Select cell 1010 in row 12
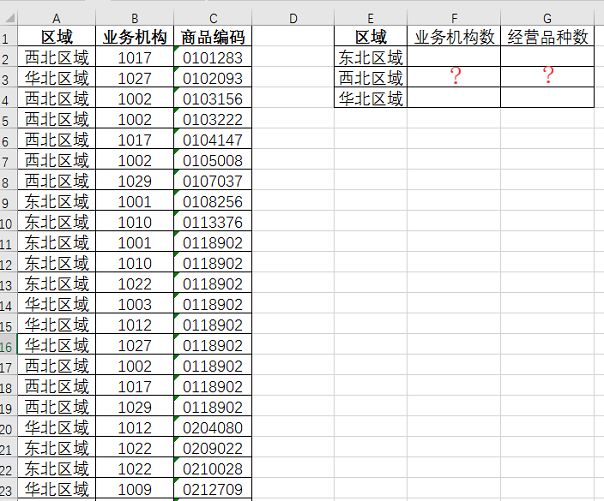 (x=134, y=263)
